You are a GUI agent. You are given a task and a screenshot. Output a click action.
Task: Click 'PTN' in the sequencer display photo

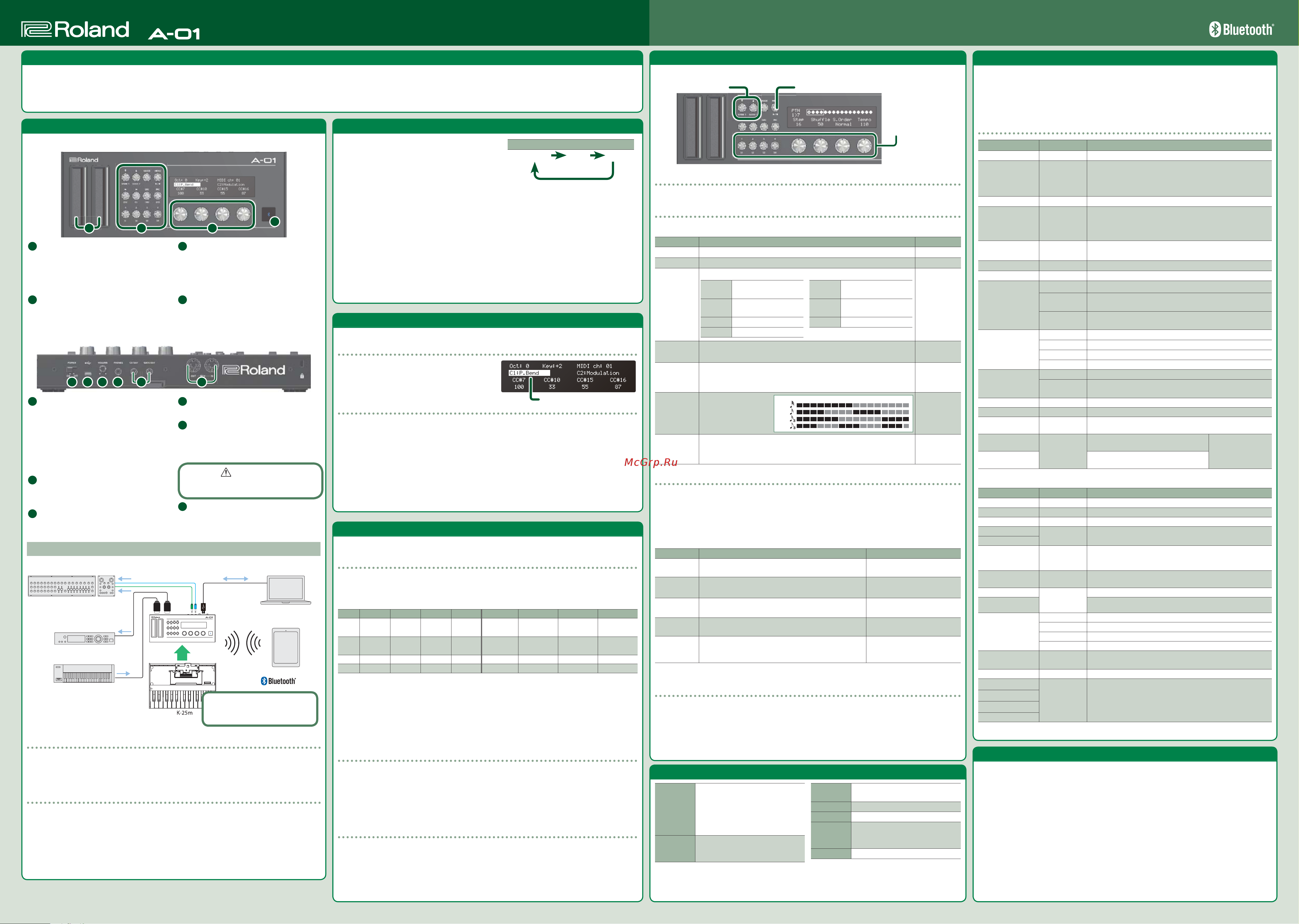pos(795,111)
